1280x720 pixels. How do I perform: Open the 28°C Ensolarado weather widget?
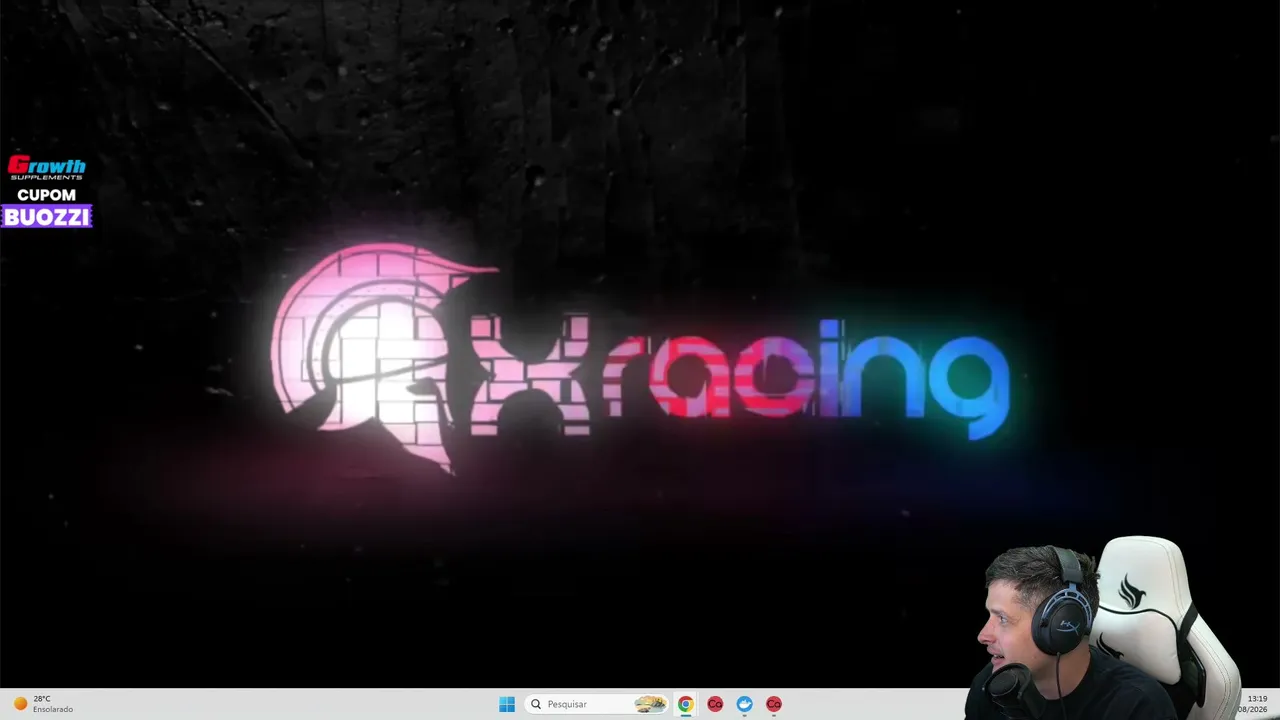44,704
